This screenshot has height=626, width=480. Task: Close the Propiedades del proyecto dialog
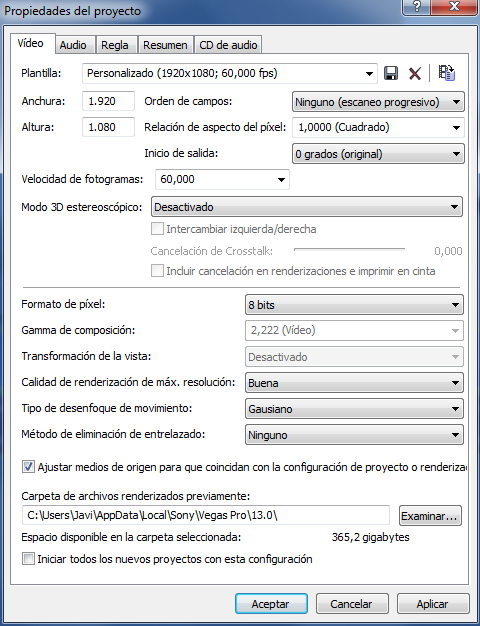tap(454, 6)
